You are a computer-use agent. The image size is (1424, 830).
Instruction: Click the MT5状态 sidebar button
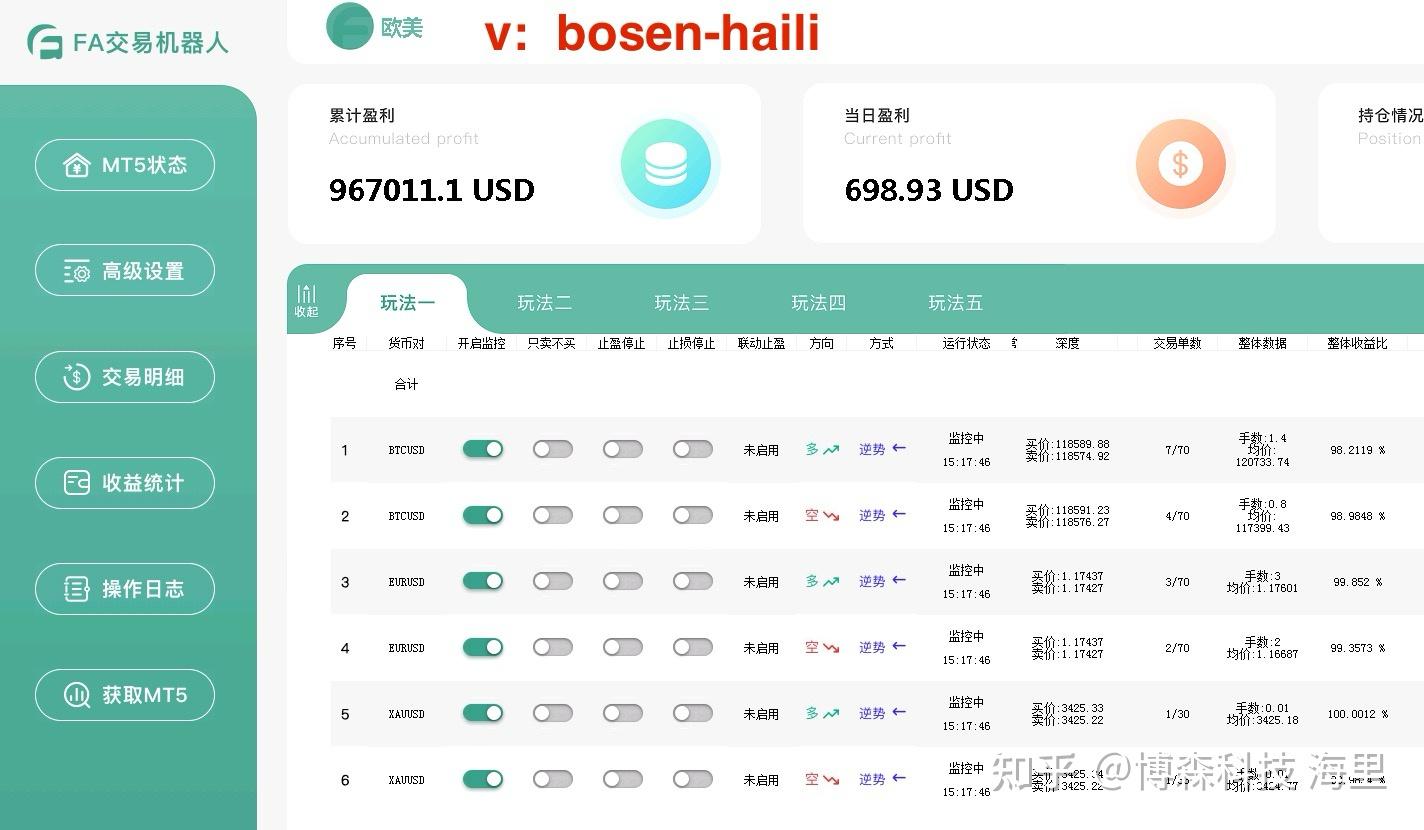pyautogui.click(x=124, y=165)
